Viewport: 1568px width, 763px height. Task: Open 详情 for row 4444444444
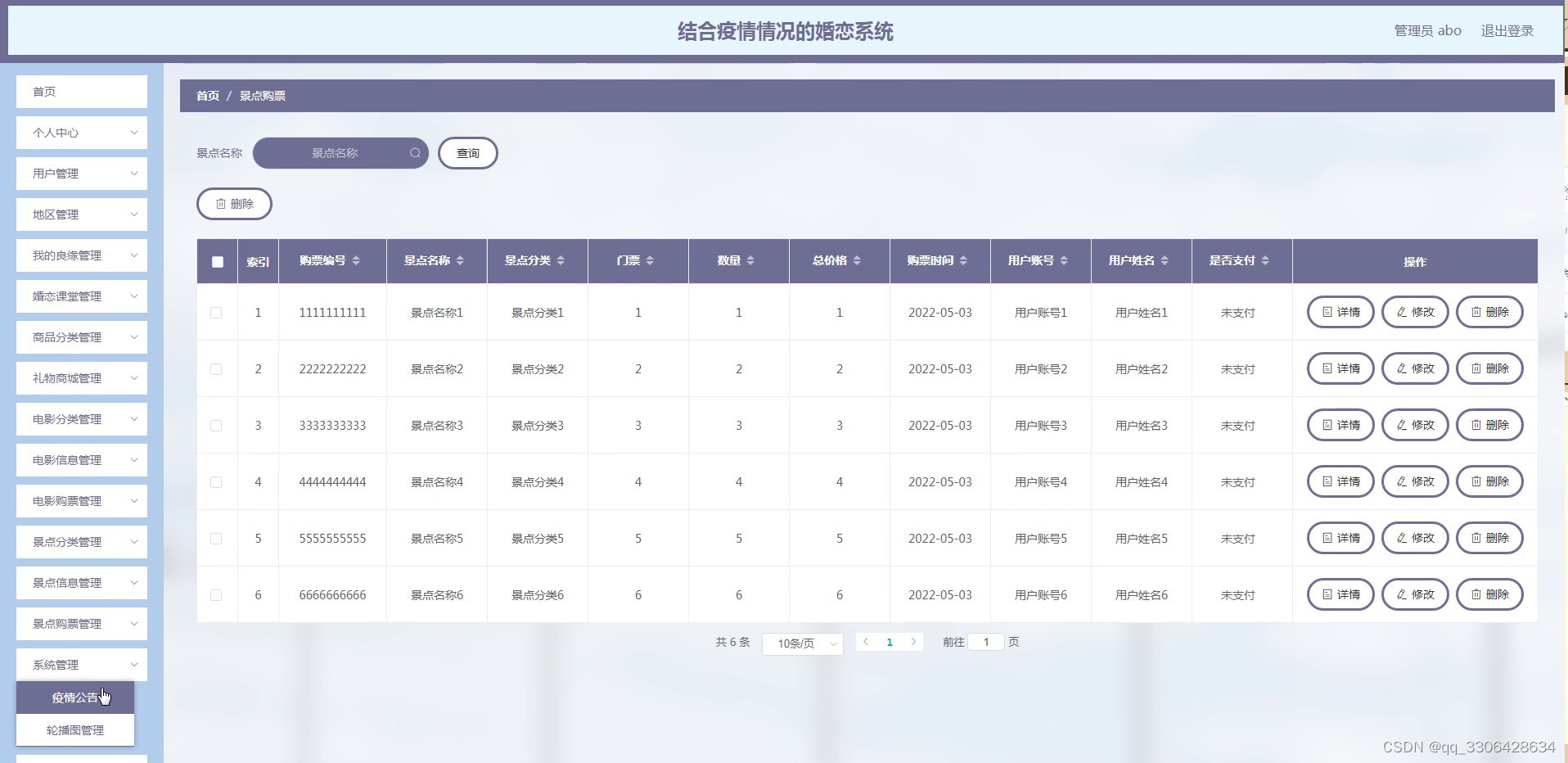click(1340, 481)
